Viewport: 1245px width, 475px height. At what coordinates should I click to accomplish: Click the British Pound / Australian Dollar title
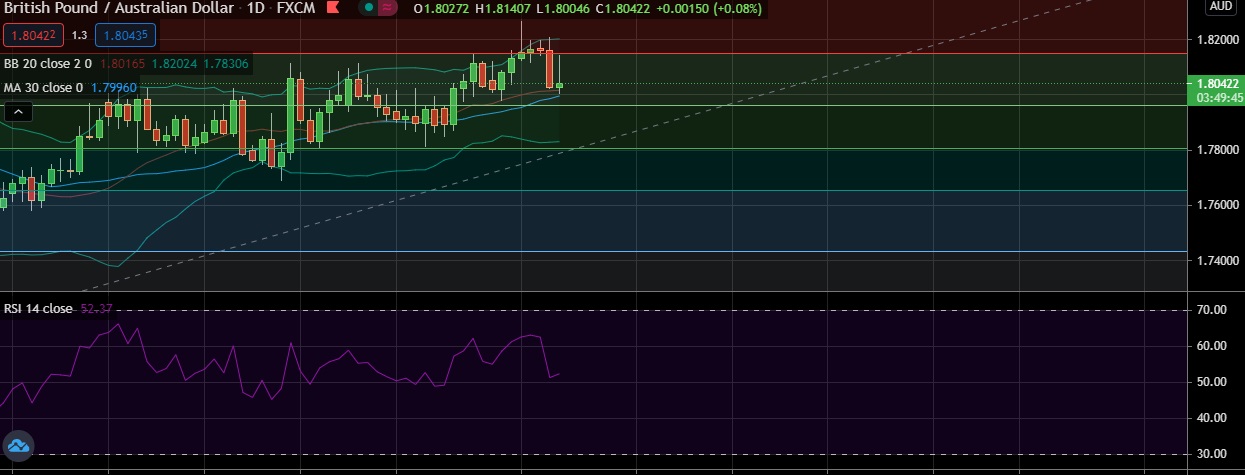(x=119, y=9)
